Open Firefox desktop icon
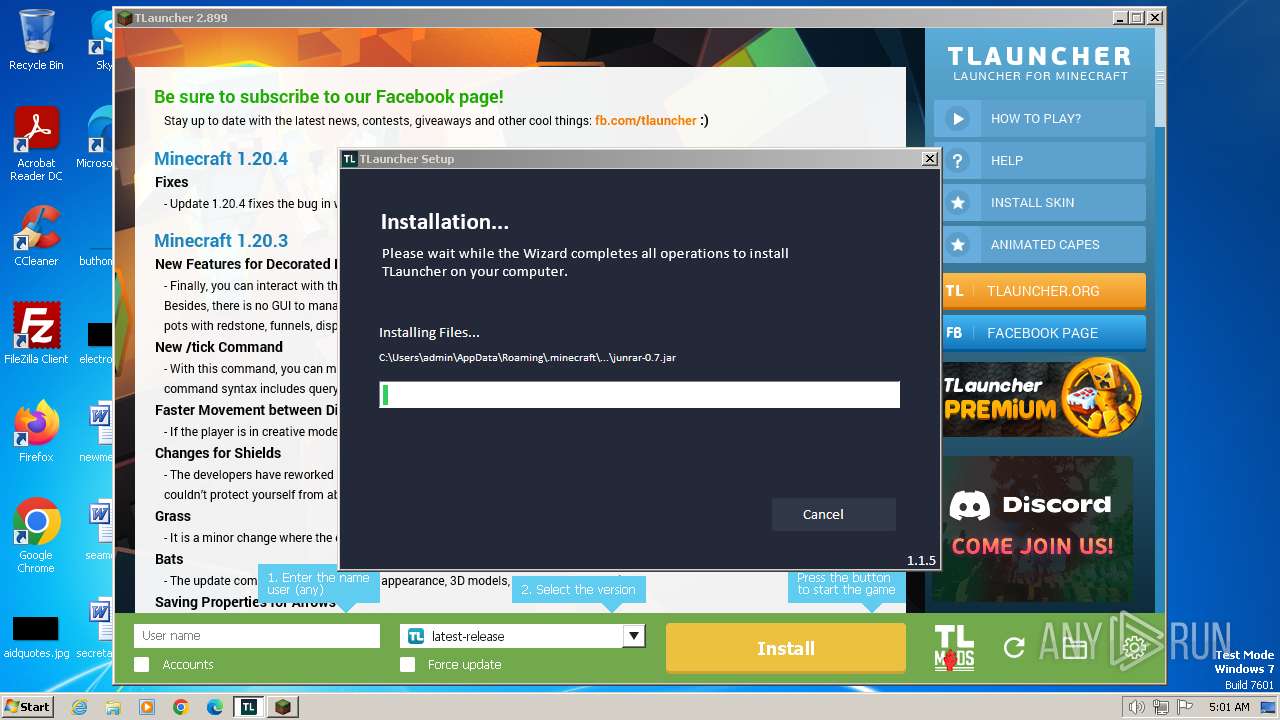 (x=36, y=432)
